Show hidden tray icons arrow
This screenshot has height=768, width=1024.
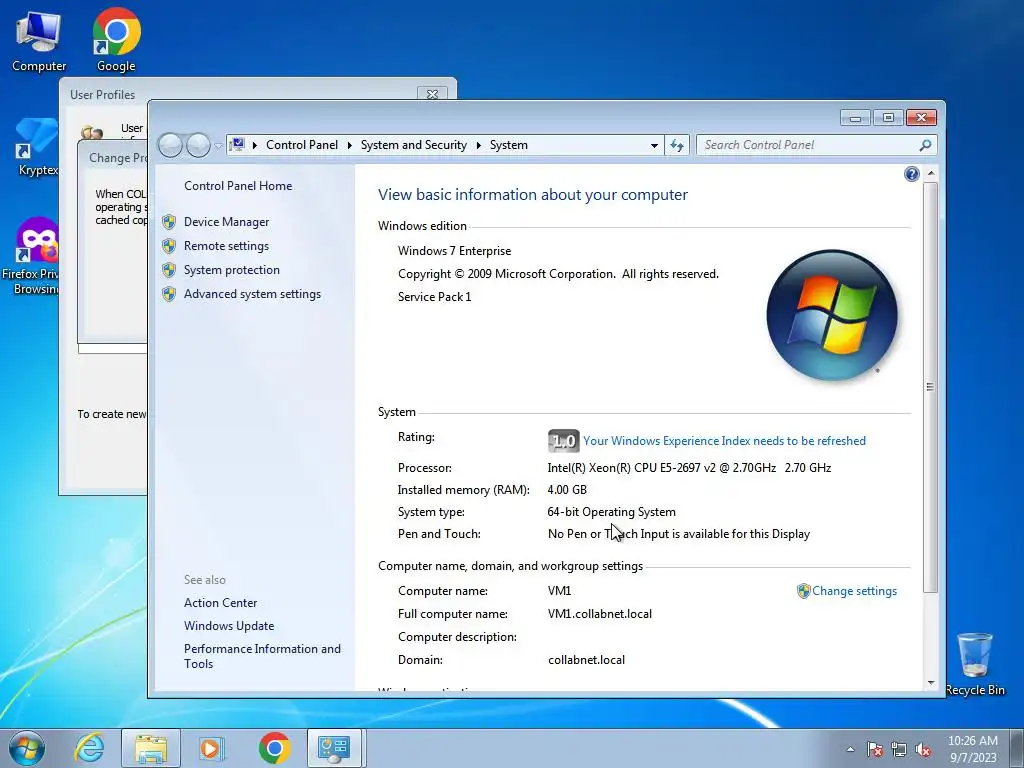point(850,749)
